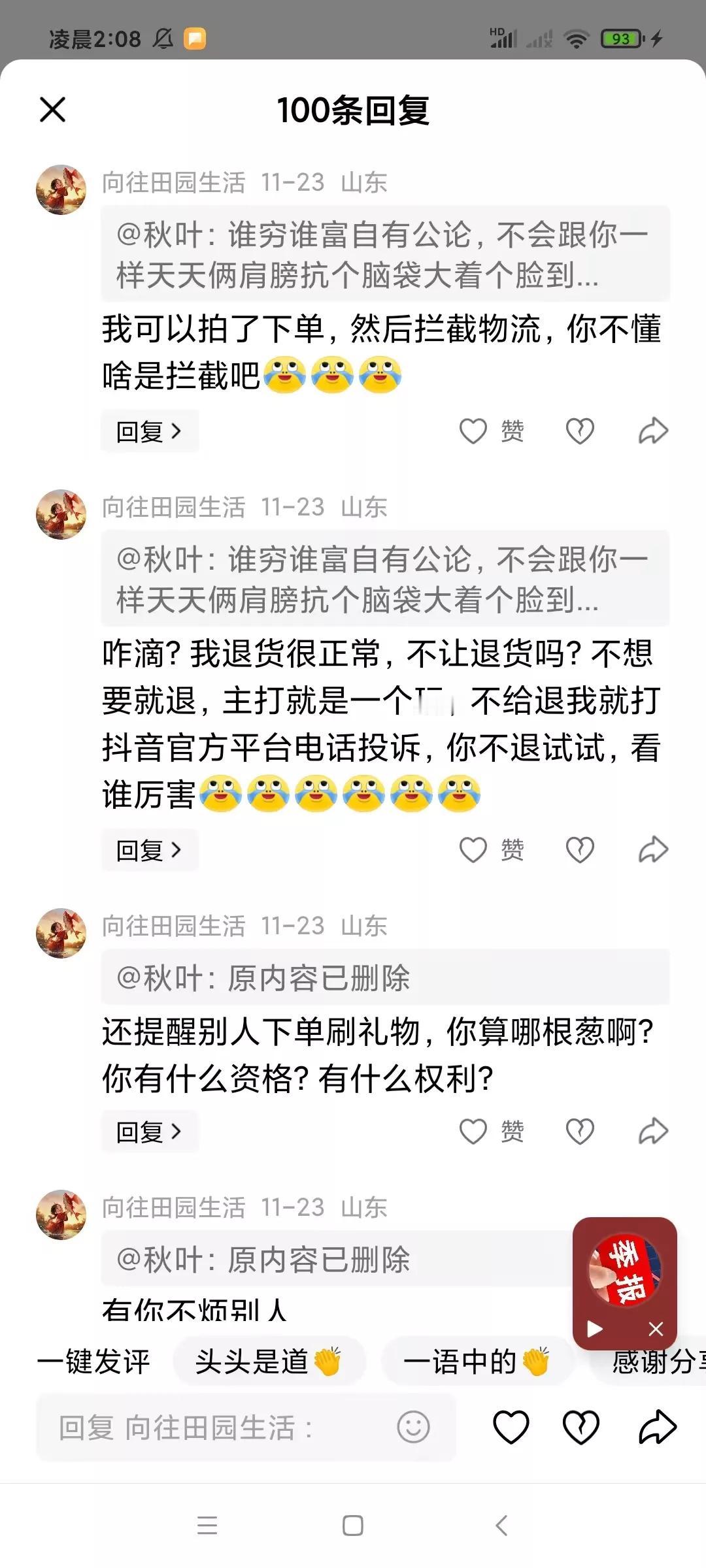Share the first comment about 拦截物流

coord(653,431)
